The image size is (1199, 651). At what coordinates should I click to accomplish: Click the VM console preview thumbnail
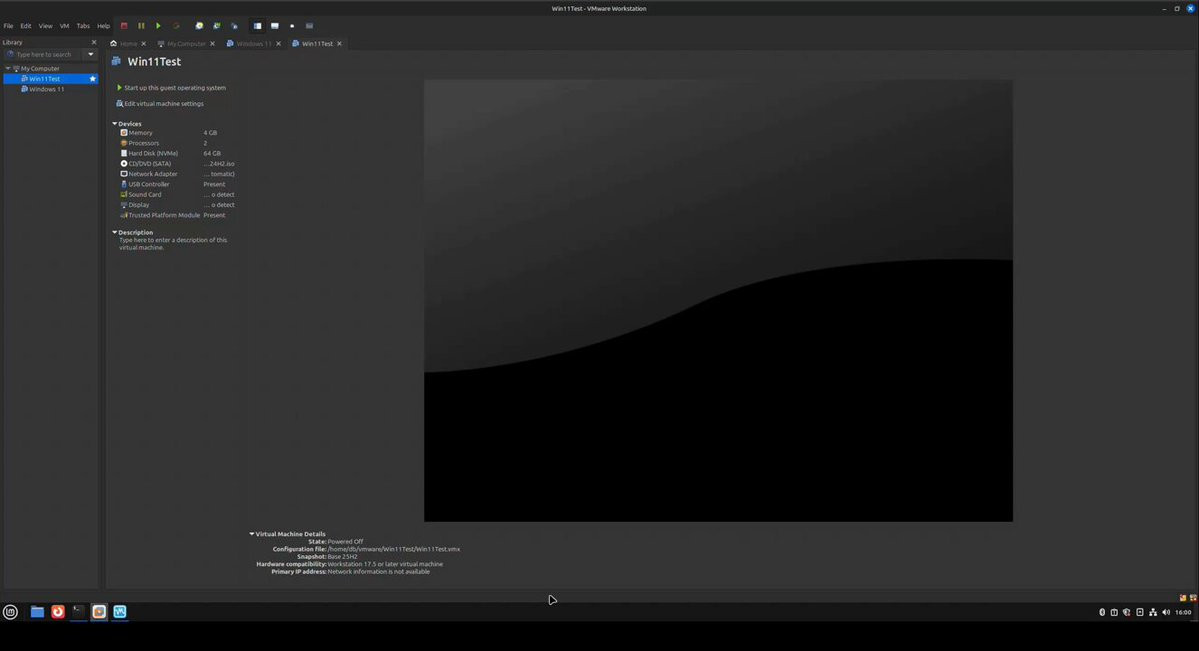[x=718, y=301]
